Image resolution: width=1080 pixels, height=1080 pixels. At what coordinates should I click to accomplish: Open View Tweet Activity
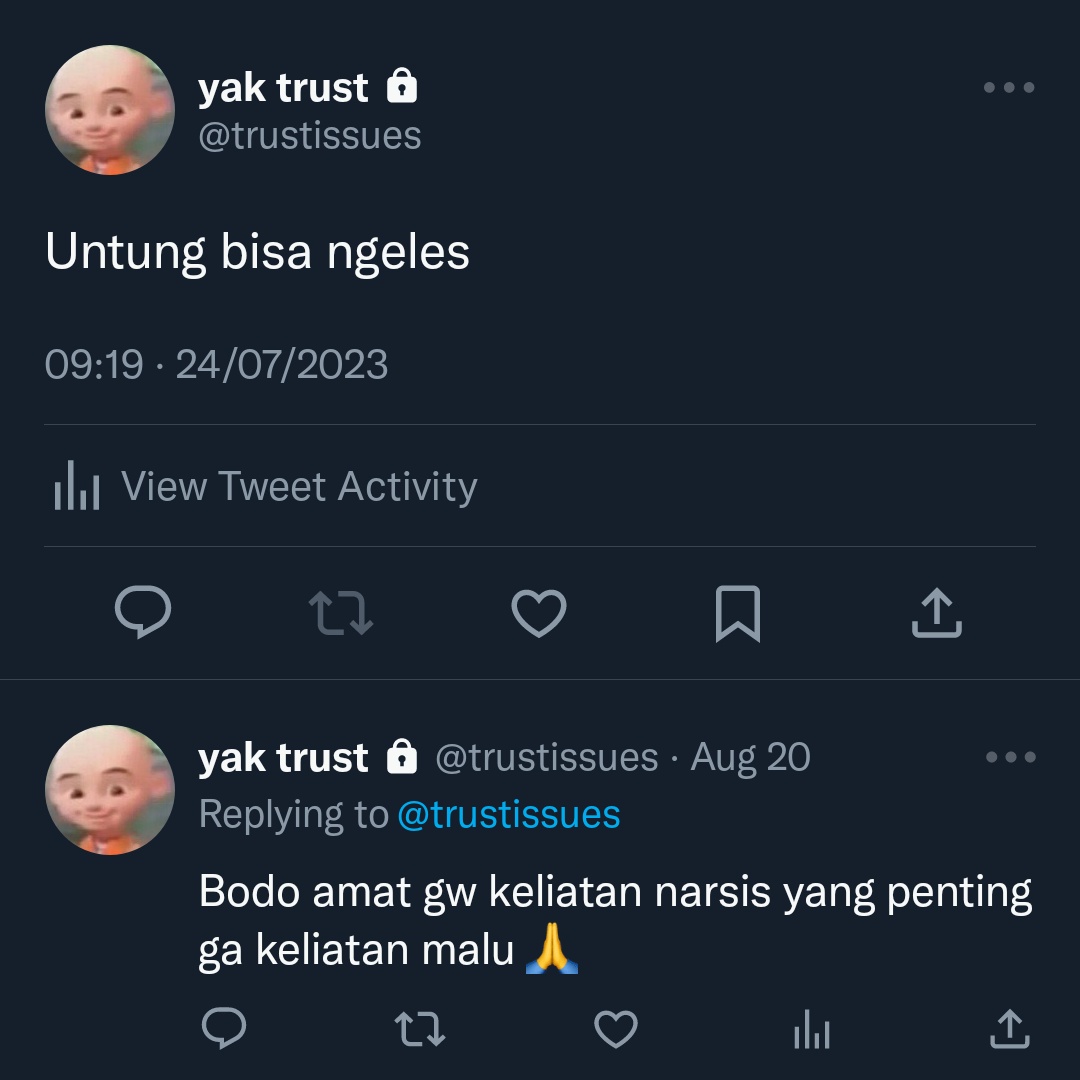(x=265, y=486)
